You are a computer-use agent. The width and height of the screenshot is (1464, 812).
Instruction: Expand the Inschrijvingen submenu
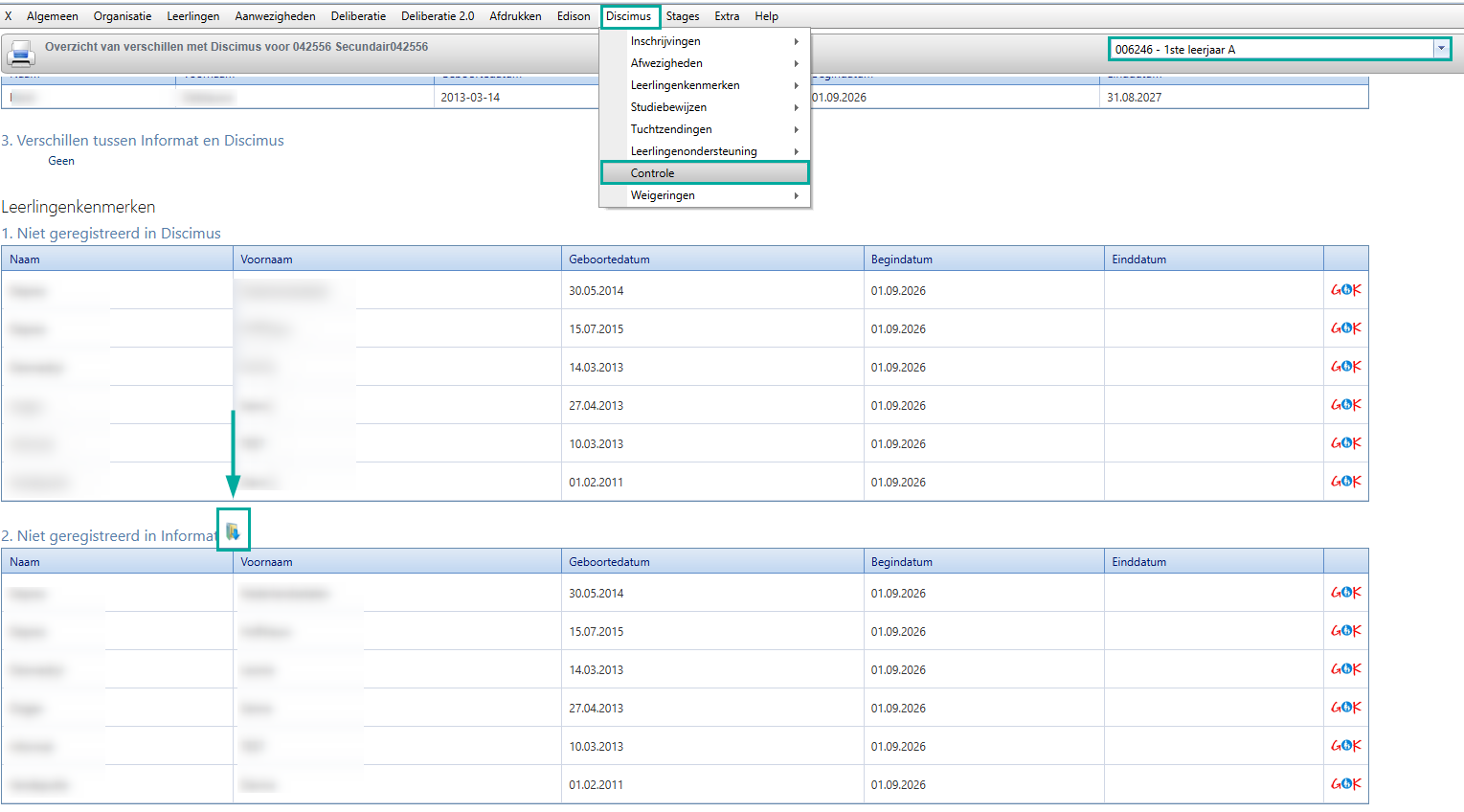(705, 41)
